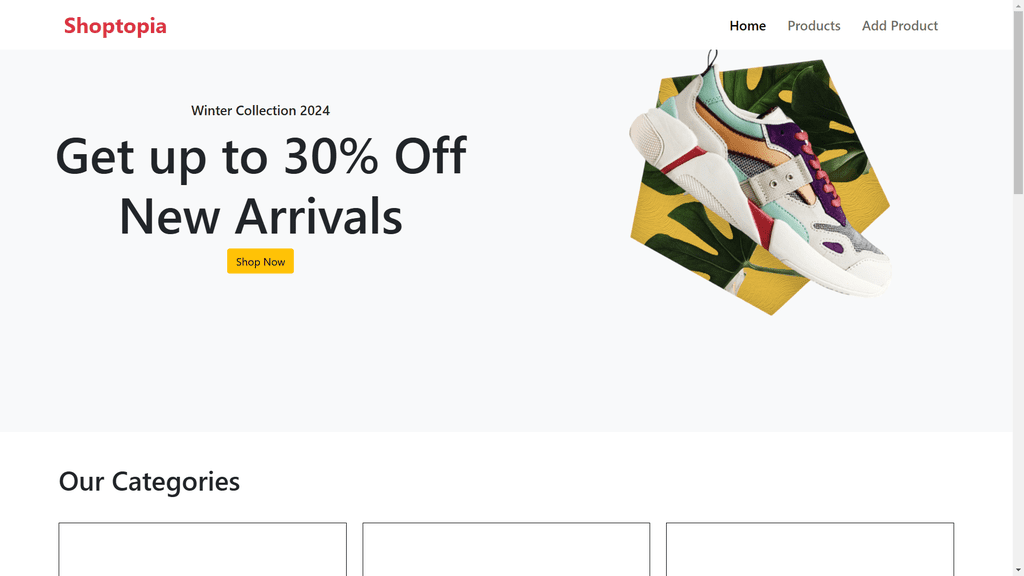Open the rightmost category card
Screen dimensions: 1024x576
(809, 549)
